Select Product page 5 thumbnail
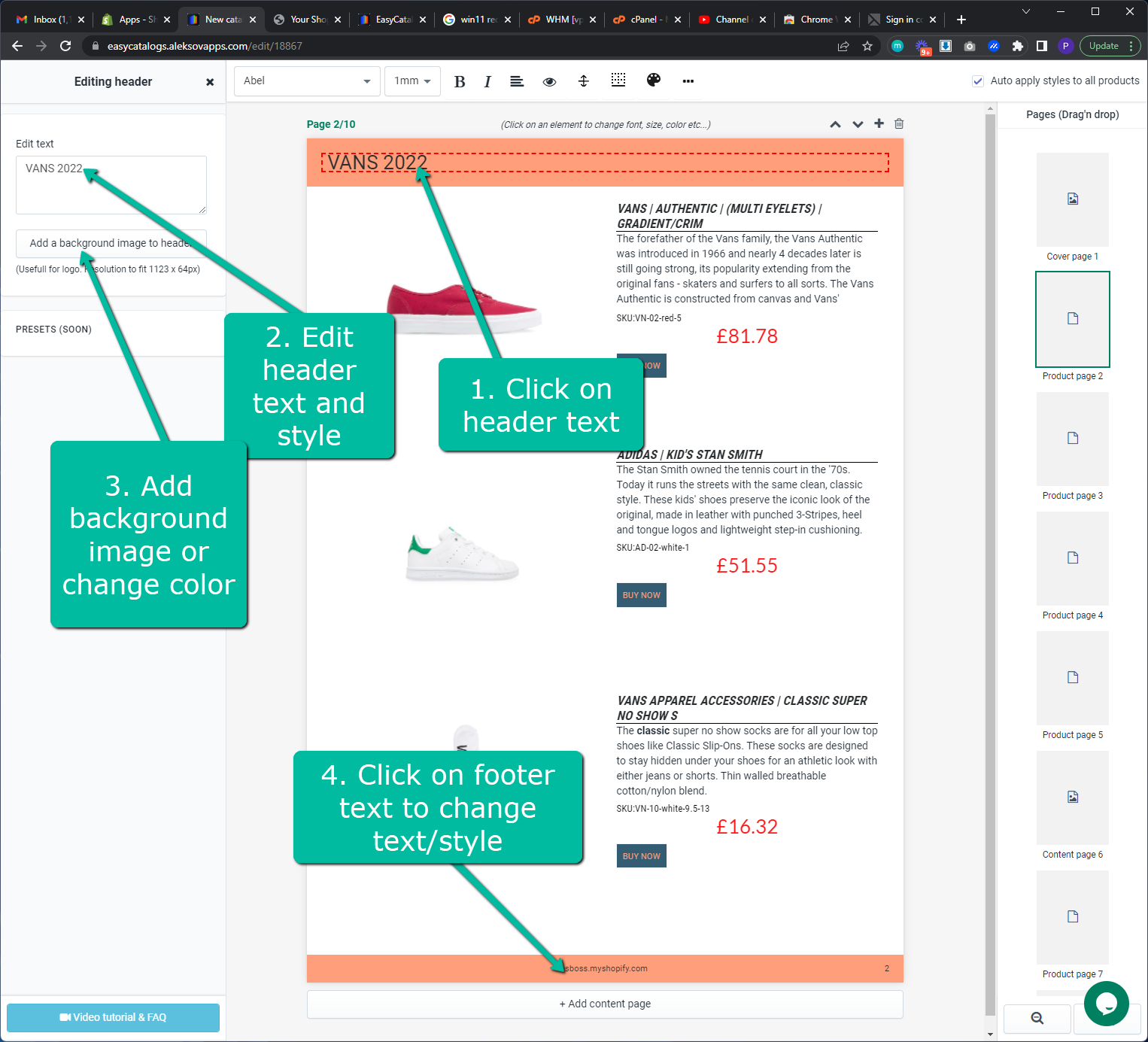 [1073, 678]
